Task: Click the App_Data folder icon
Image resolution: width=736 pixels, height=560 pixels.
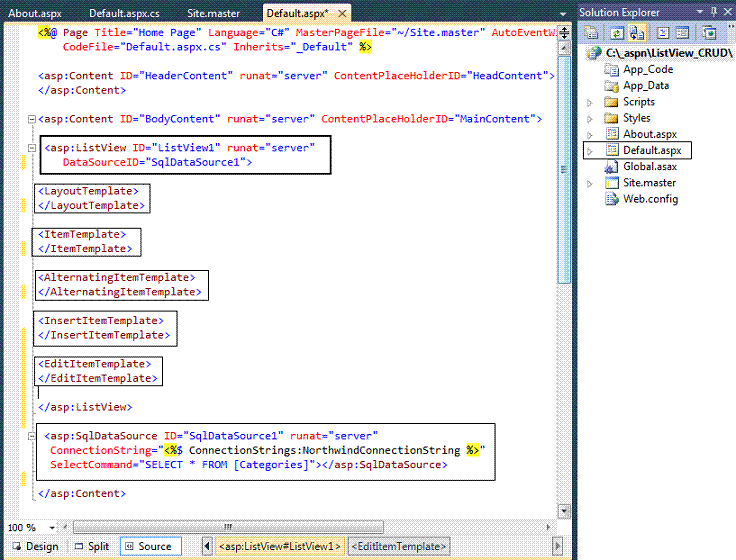Action: [611, 86]
